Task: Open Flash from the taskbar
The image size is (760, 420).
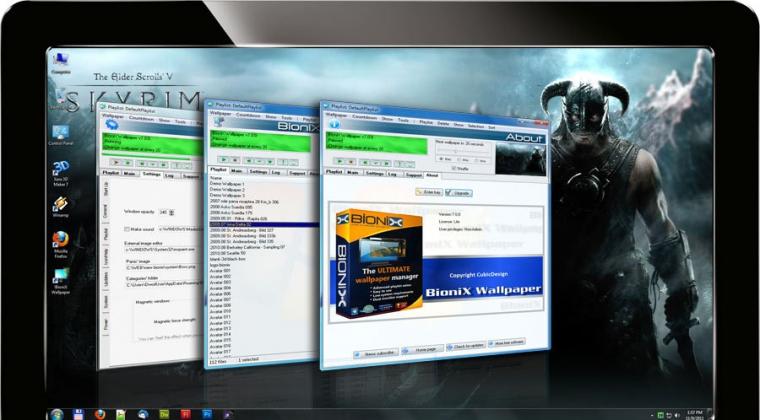Action: tap(185, 415)
